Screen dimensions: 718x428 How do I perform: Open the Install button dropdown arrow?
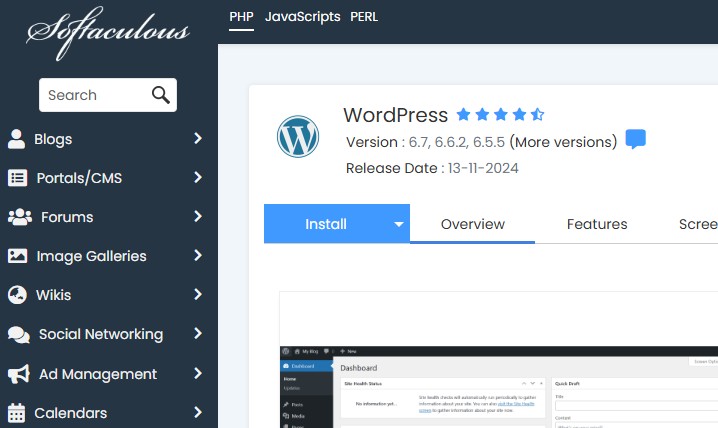398,224
